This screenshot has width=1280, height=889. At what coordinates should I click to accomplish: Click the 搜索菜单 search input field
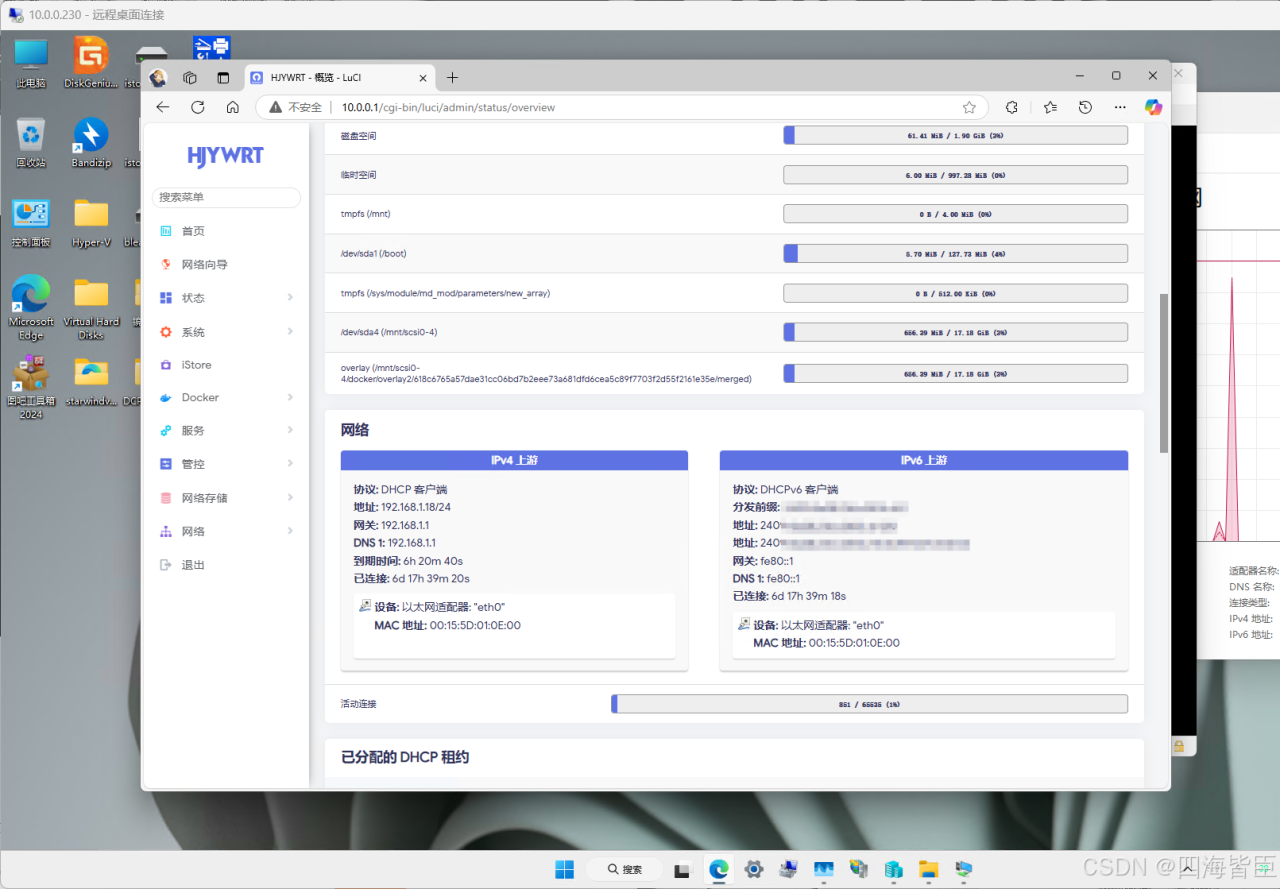click(x=226, y=198)
